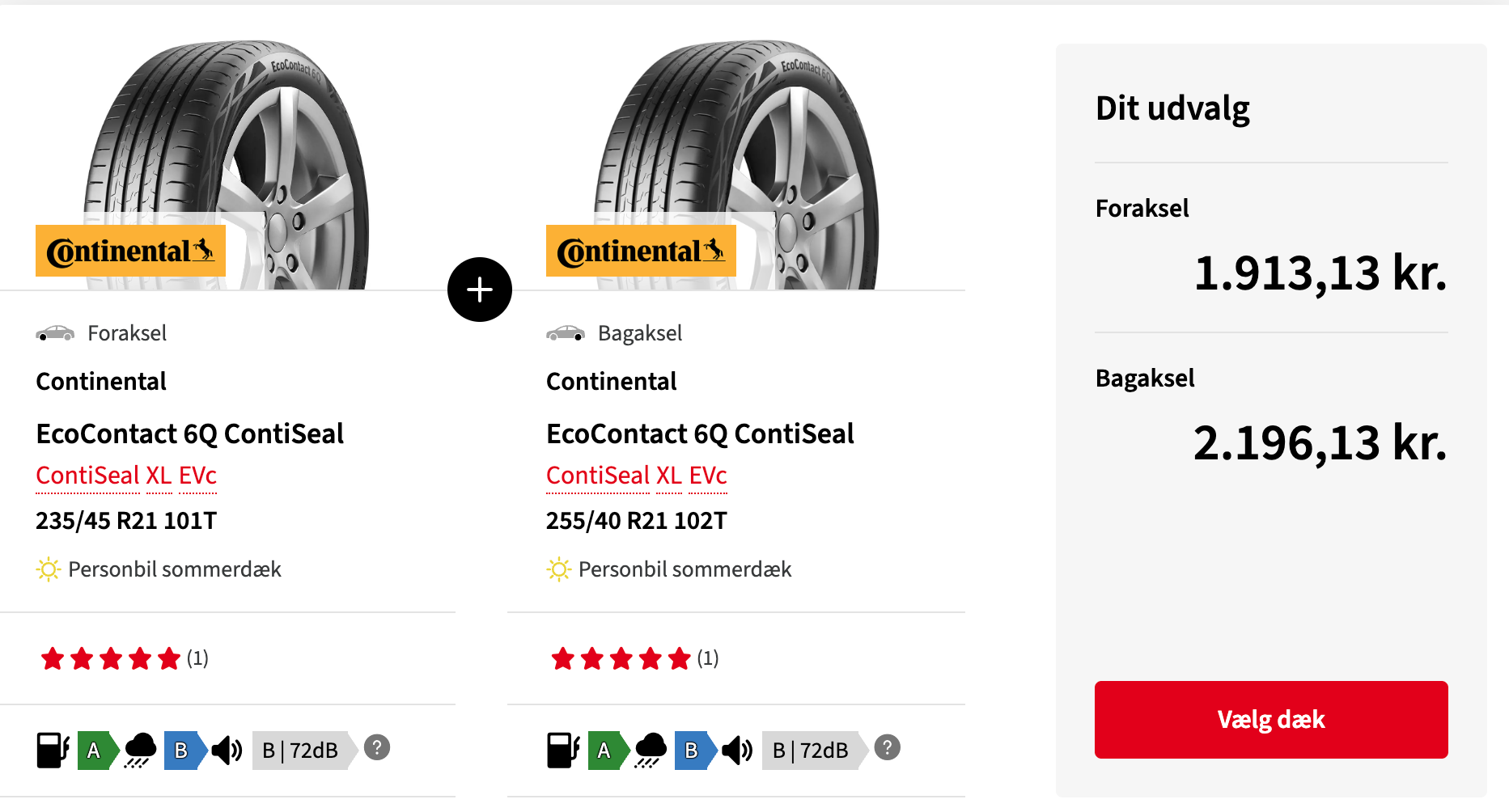This screenshot has height=812, width=1509.
Task: Open the question mark help icon for left tire labels
Action: pyautogui.click(x=376, y=749)
